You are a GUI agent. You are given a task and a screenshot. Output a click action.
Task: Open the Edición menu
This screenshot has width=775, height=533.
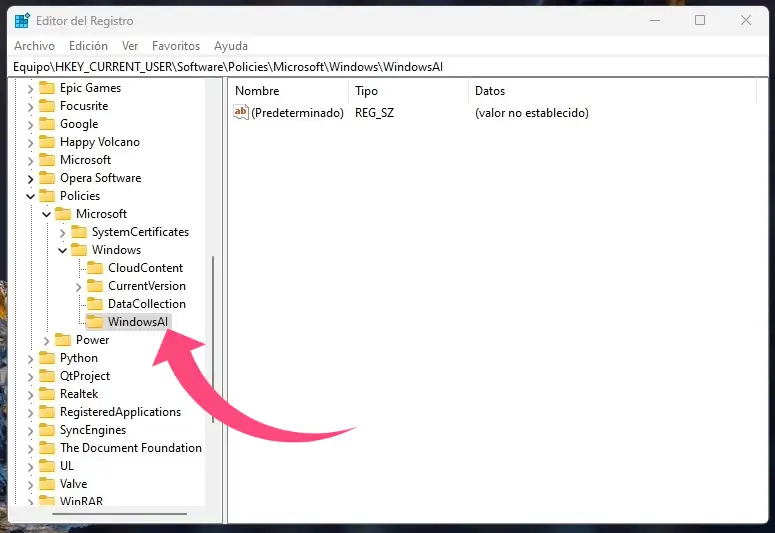[x=88, y=46]
